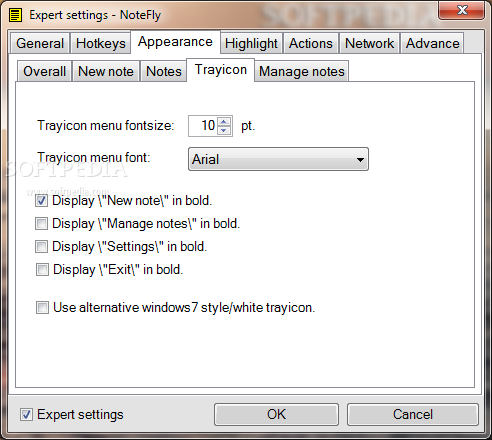
Task: Select the Trayicon sub-tab
Action: tap(221, 70)
